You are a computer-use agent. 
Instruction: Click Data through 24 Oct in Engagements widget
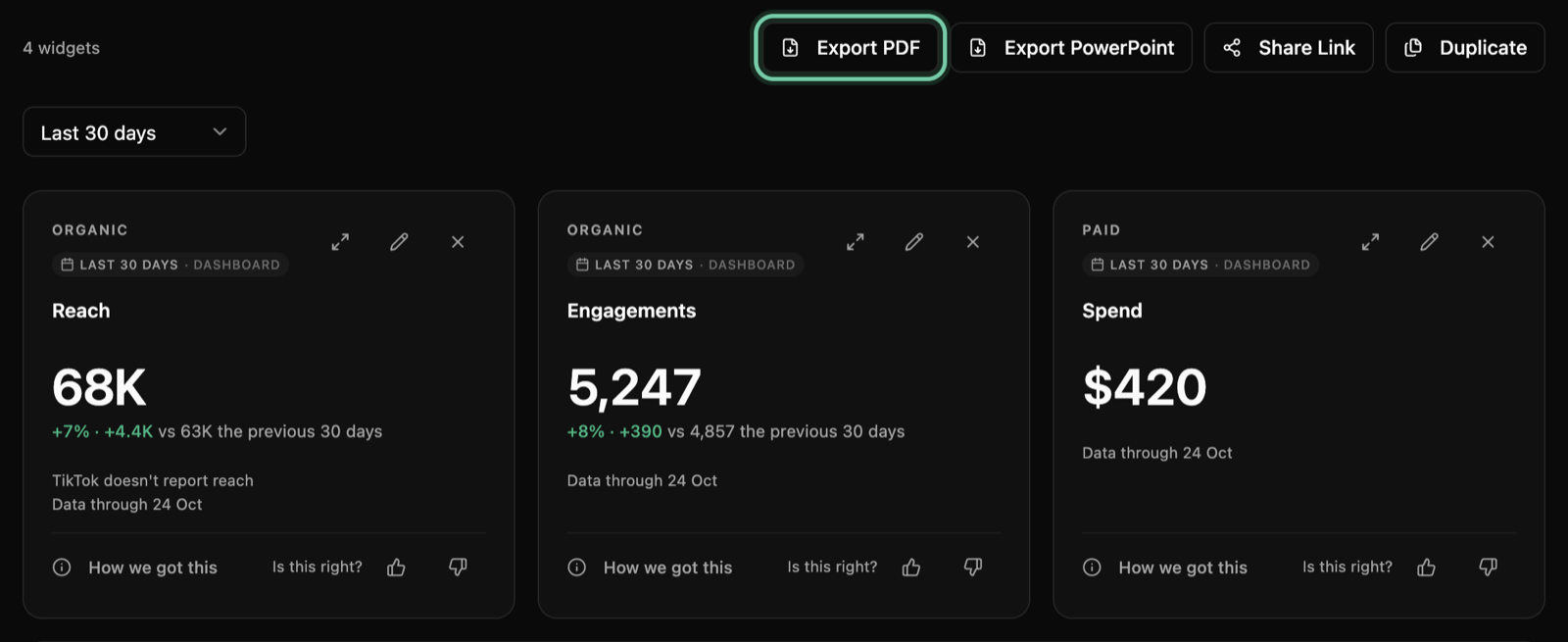coord(642,480)
